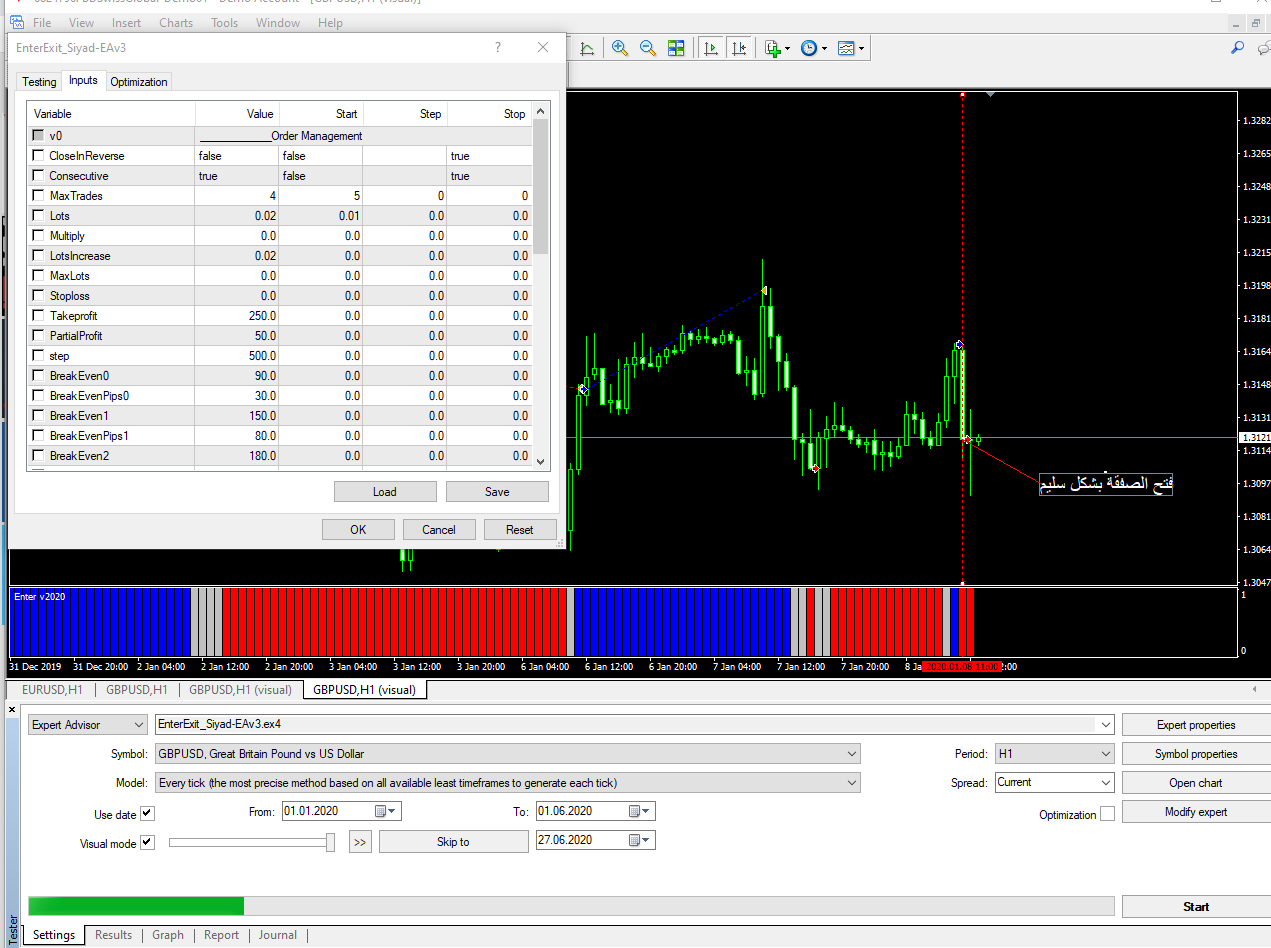Open the Journal tab in the tester
This screenshot has width=1271, height=948.
click(277, 935)
